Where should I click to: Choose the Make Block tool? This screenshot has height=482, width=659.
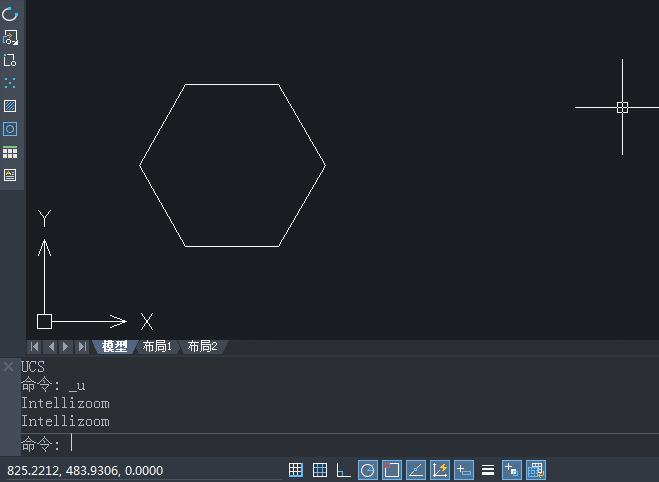(x=10, y=60)
